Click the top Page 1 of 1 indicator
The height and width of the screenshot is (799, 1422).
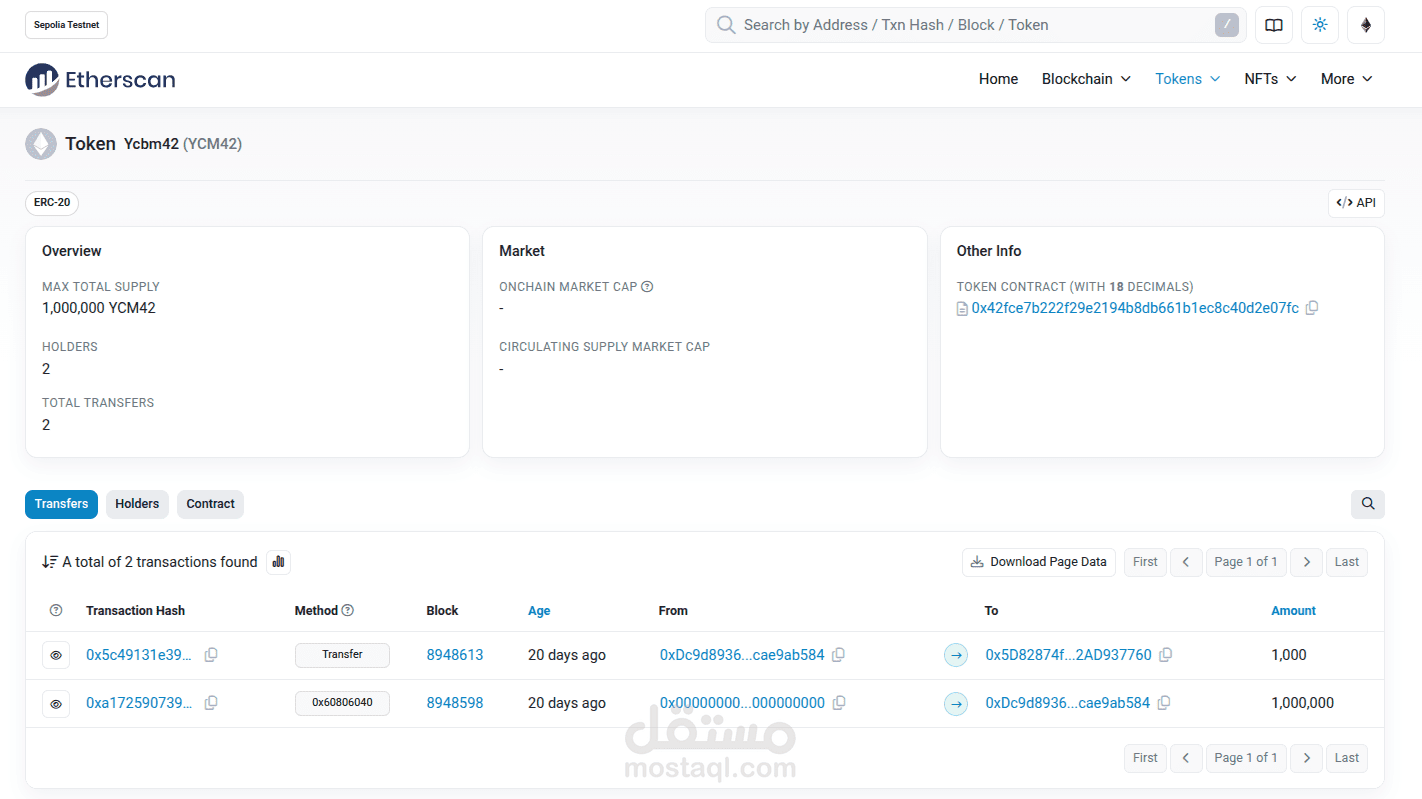(1246, 562)
